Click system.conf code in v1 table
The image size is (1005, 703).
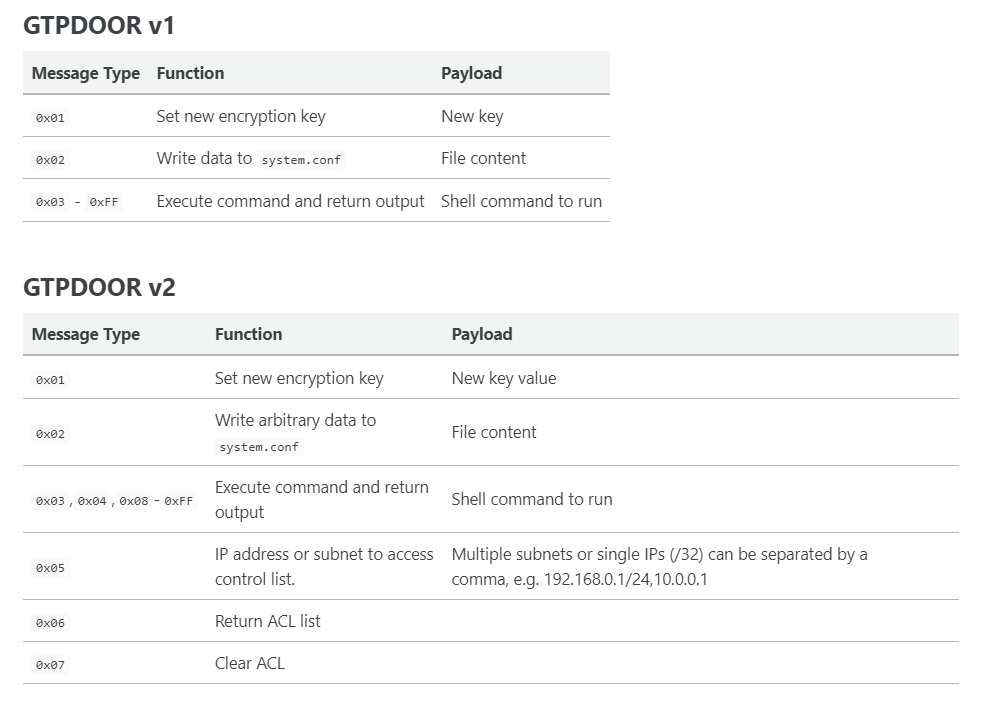301,160
